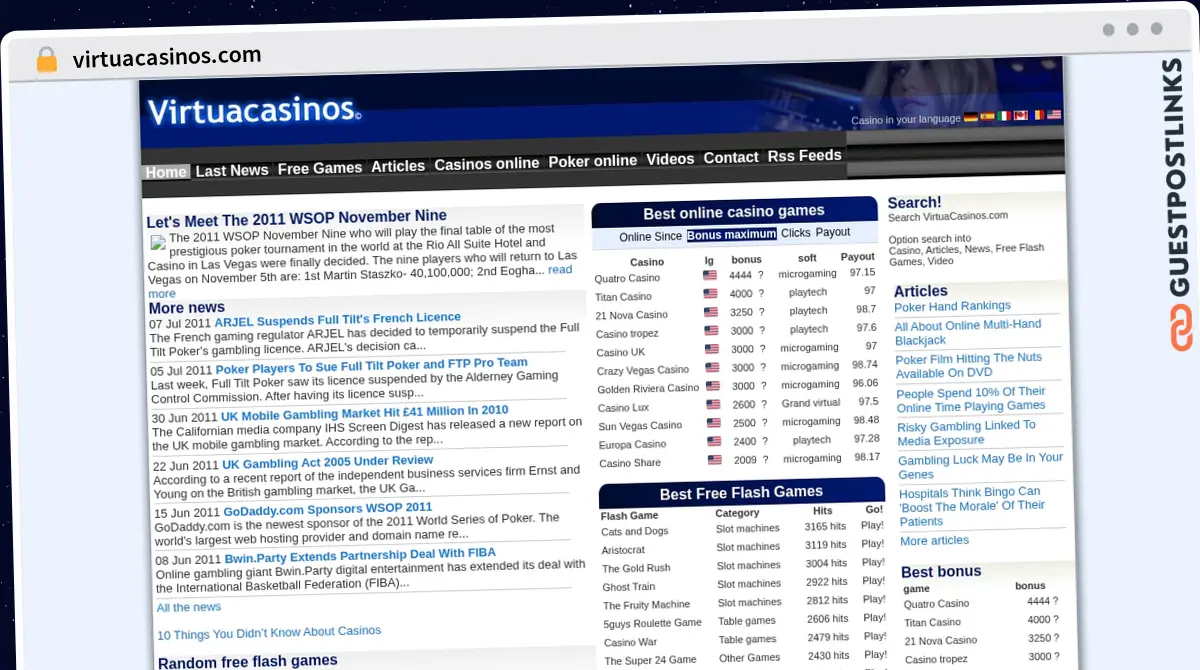The width and height of the screenshot is (1200, 670).
Task: Select the German flag language icon
Action: click(970, 117)
